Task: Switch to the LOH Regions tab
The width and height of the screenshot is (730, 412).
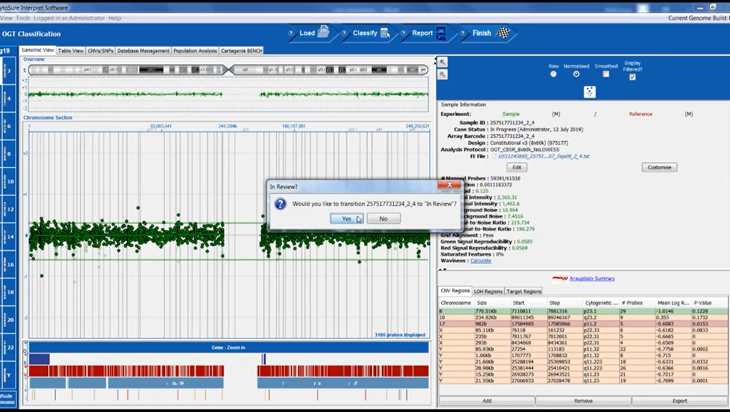Action: point(488,291)
